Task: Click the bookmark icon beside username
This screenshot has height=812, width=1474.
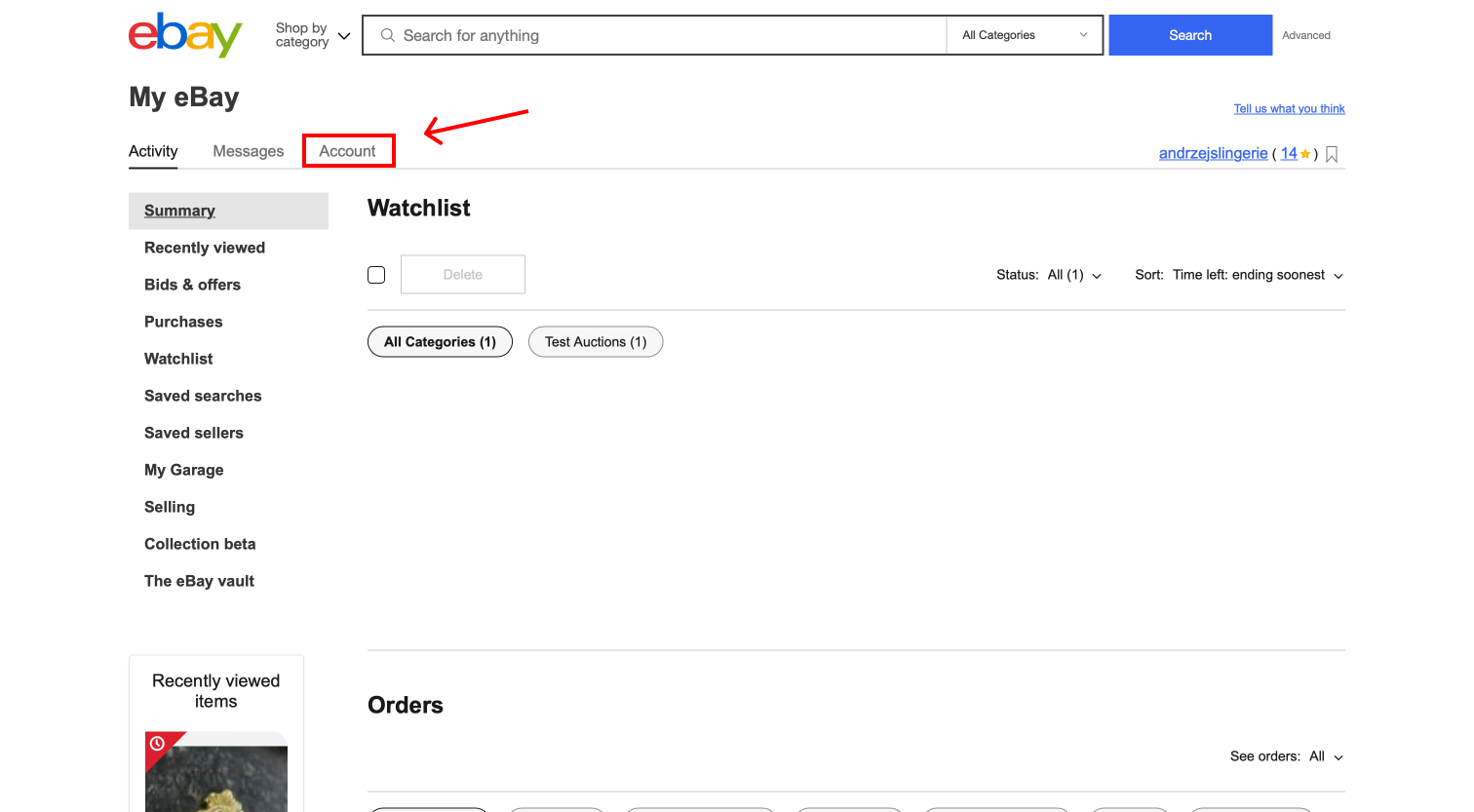Action: pos(1332,154)
